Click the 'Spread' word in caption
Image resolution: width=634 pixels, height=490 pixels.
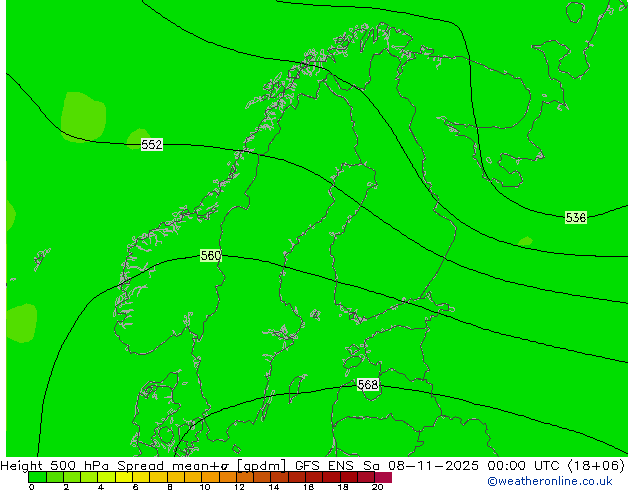click(x=140, y=466)
